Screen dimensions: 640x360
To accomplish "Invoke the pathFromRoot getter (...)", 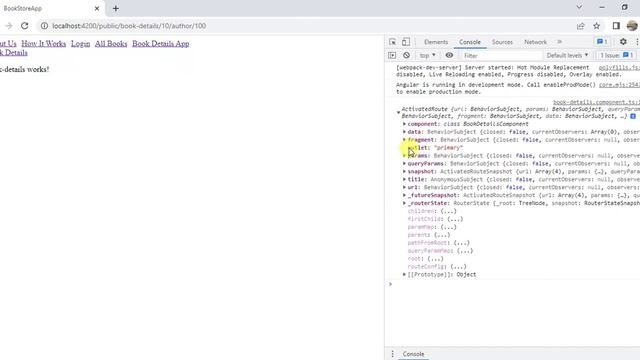I will pyautogui.click(x=461, y=243).
